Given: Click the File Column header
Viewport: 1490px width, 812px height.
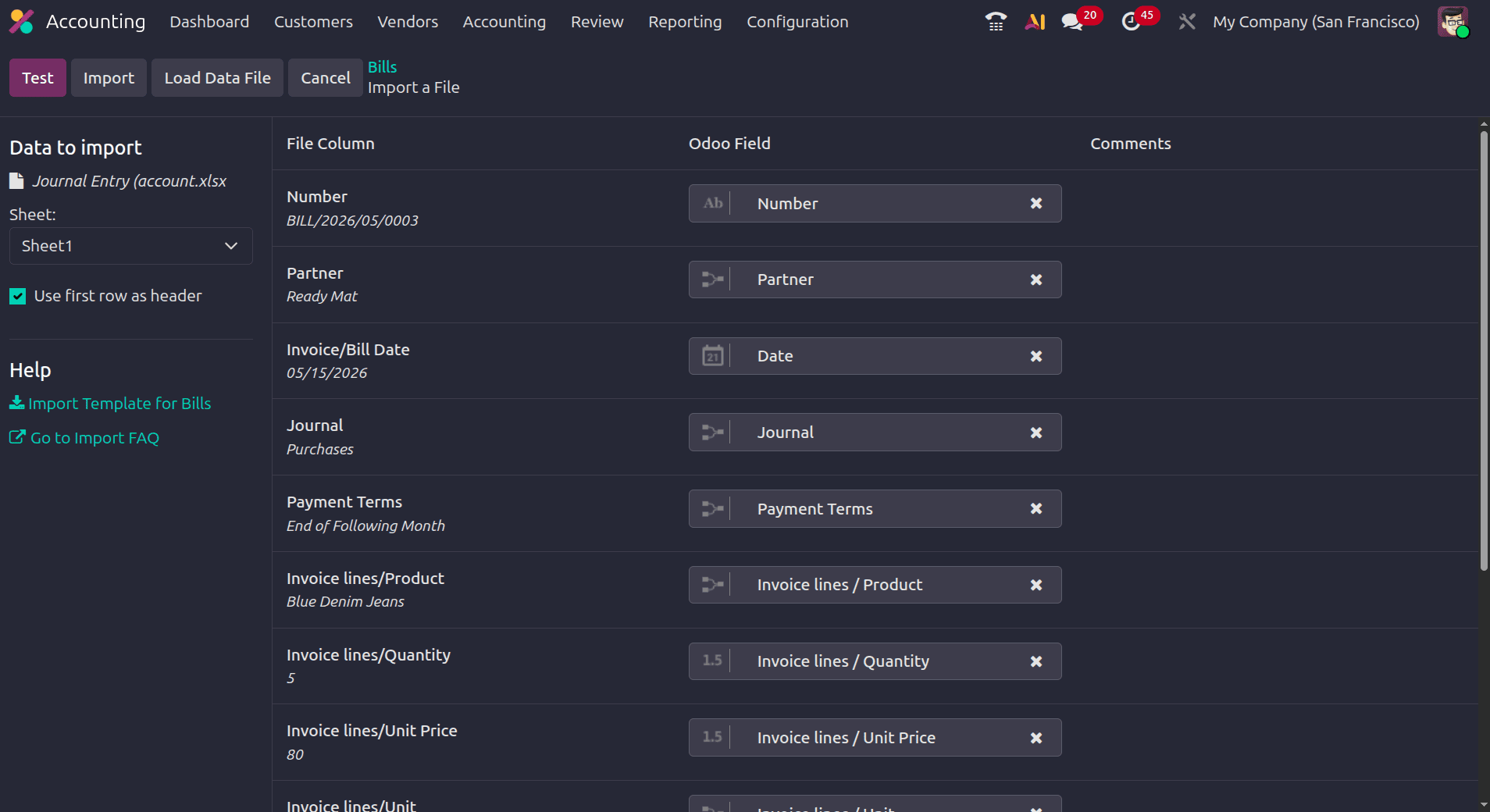Looking at the screenshot, I should (x=330, y=144).
